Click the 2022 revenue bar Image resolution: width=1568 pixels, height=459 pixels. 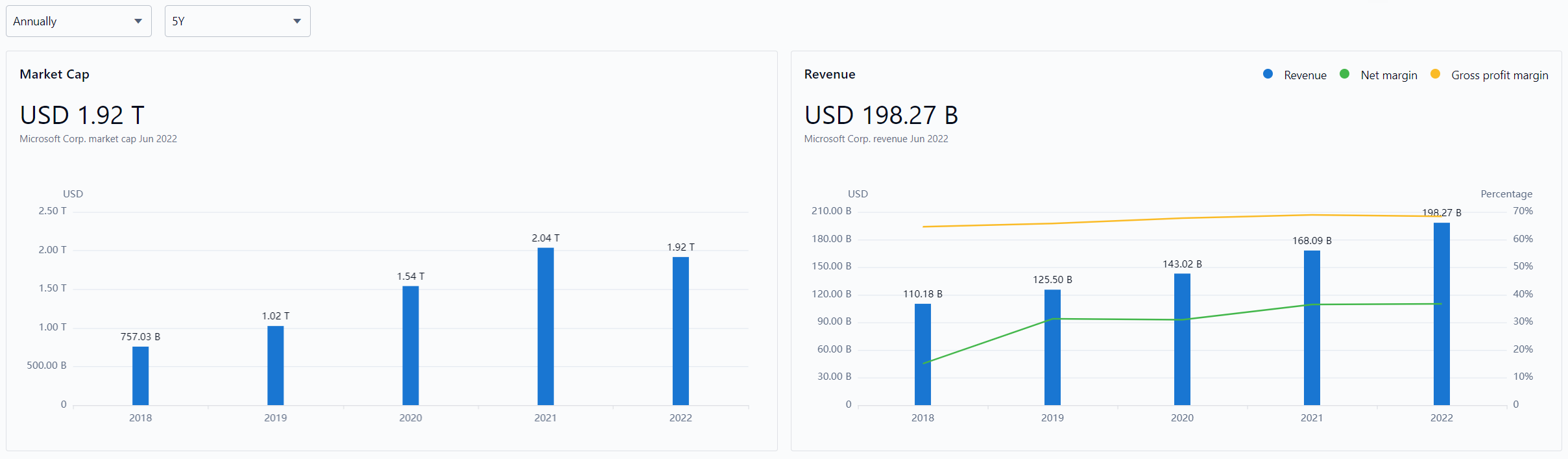1441,314
